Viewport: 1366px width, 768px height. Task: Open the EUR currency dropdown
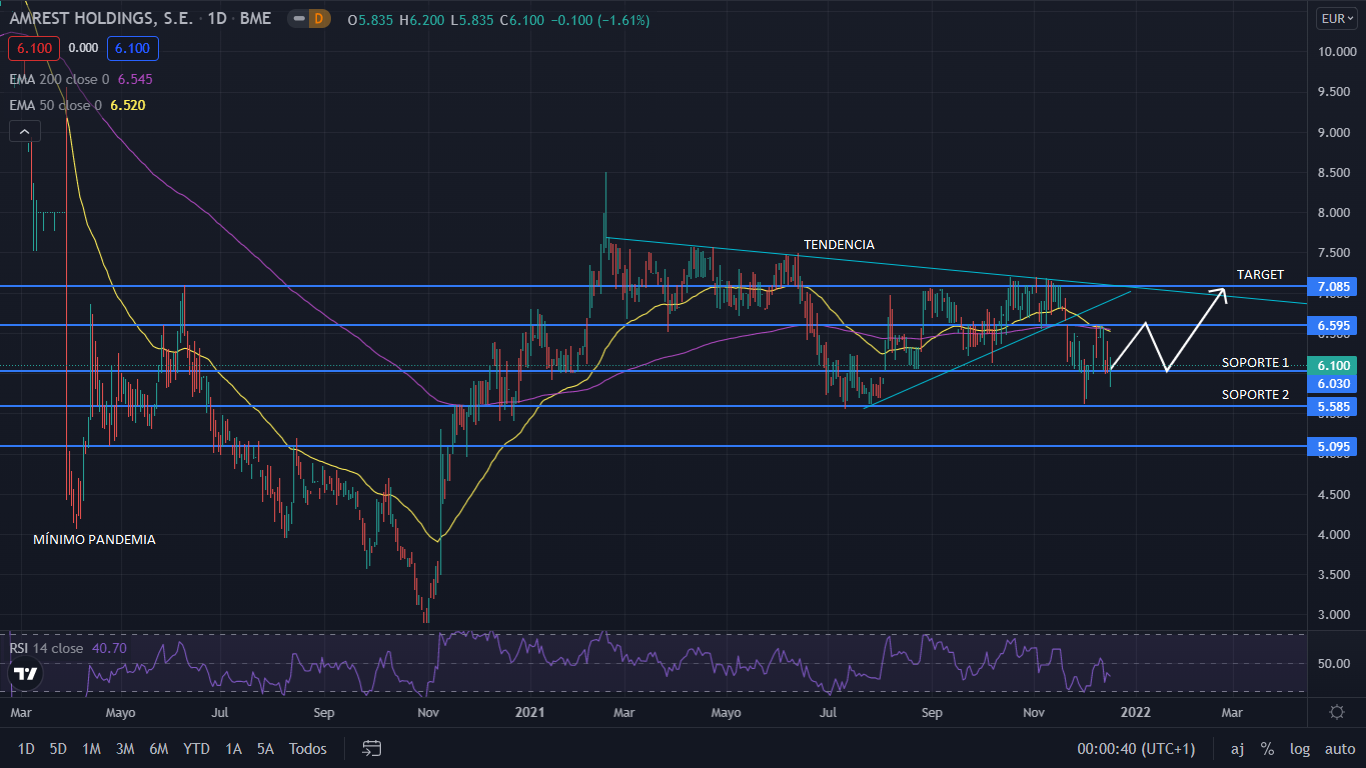(1336, 19)
